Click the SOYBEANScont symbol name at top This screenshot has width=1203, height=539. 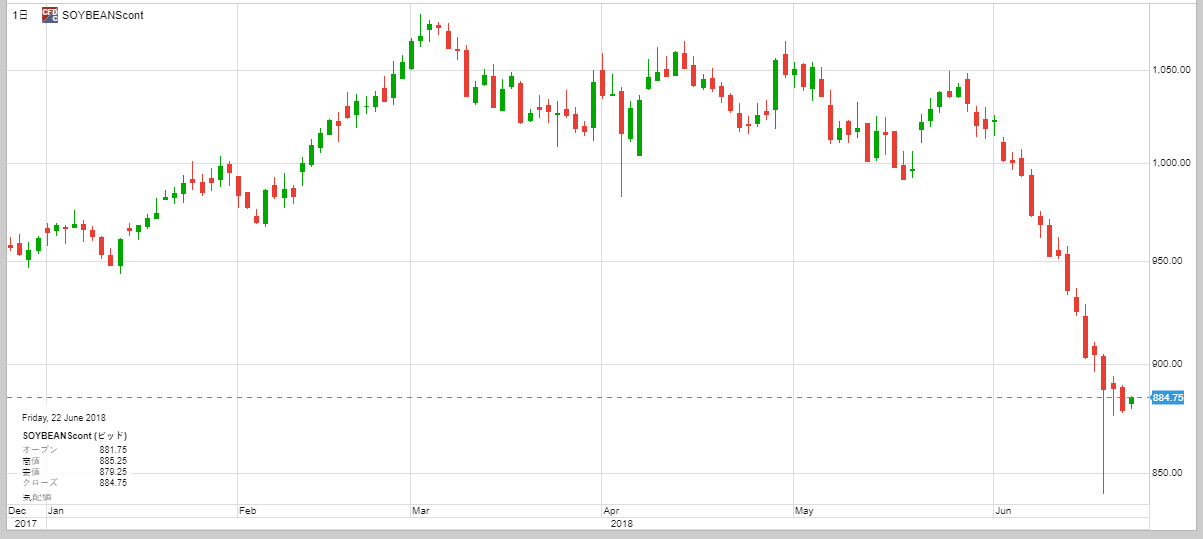tap(103, 15)
